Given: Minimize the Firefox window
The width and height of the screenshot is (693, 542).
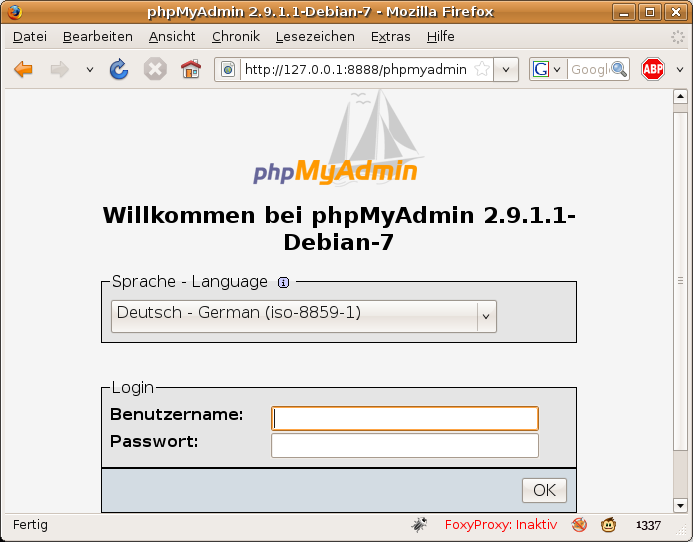Looking at the screenshot, I should 624,12.
